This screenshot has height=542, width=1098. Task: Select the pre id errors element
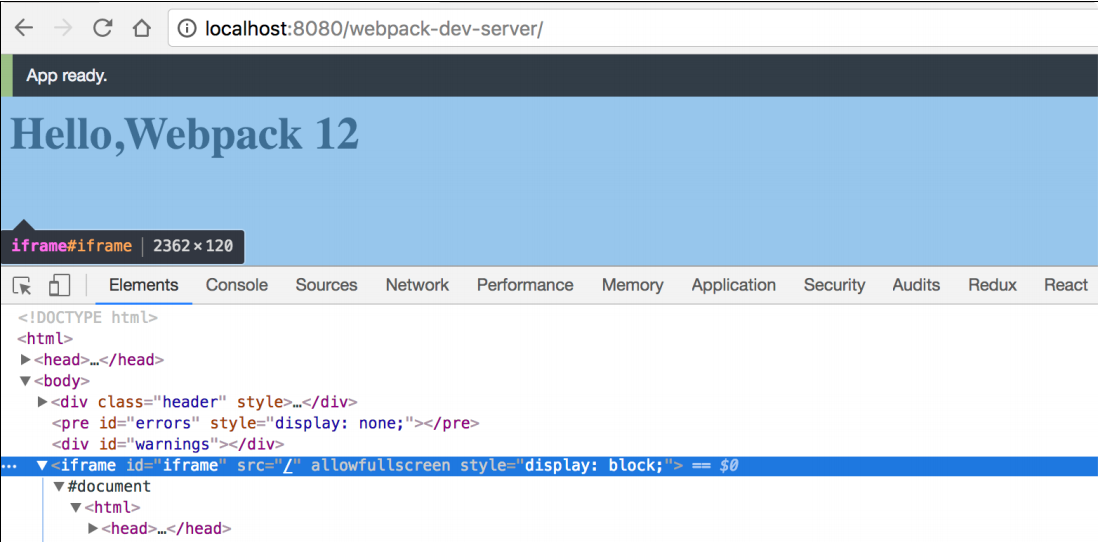(x=265, y=423)
